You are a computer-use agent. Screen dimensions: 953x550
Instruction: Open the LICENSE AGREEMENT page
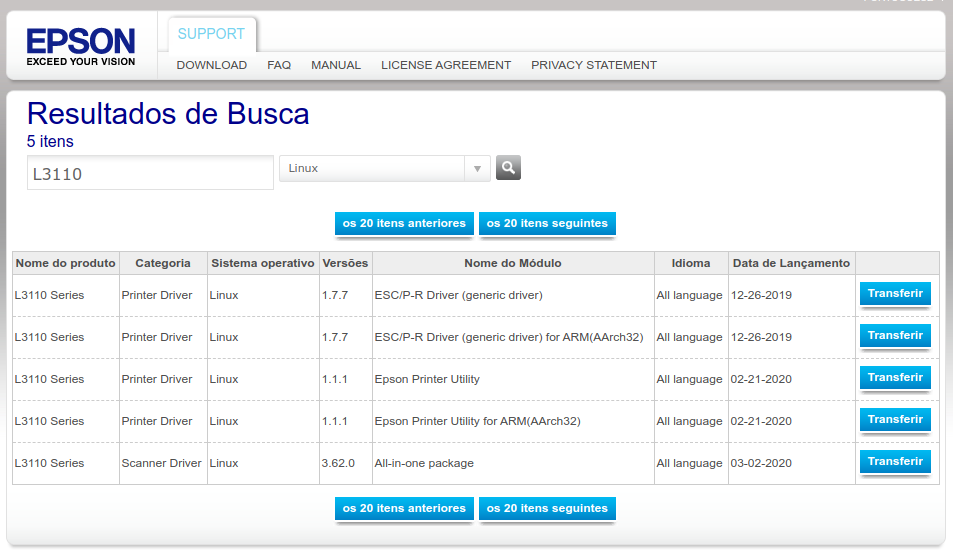(x=446, y=65)
